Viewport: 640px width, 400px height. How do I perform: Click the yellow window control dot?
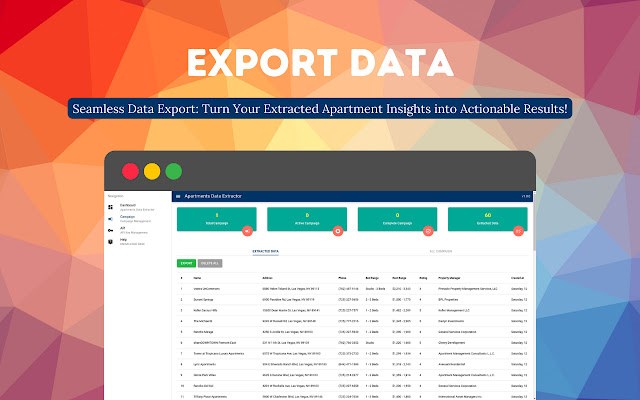click(152, 171)
